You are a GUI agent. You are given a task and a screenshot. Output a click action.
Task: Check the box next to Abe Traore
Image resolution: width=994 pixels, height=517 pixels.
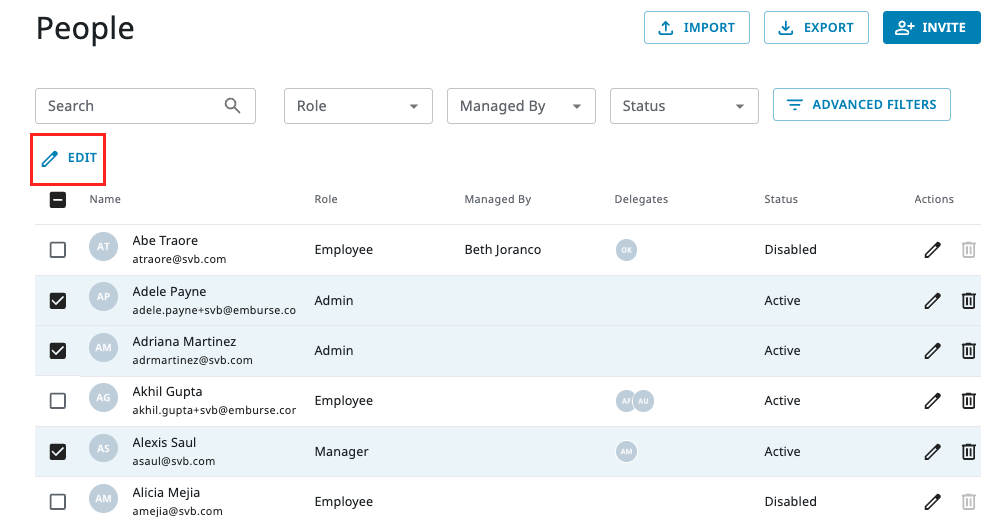(x=58, y=250)
